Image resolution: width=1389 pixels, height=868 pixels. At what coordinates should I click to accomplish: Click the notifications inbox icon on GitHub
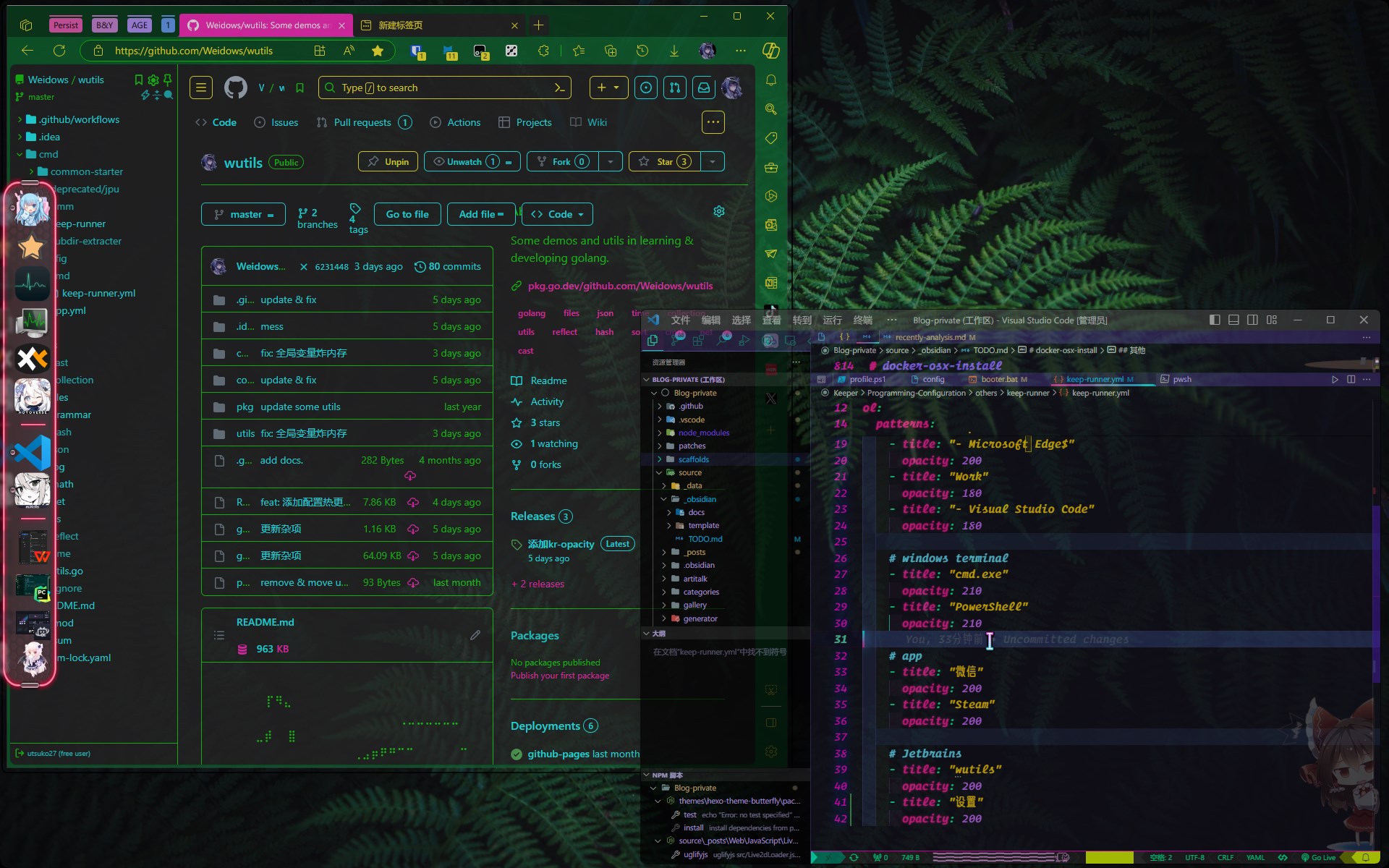pos(703,88)
